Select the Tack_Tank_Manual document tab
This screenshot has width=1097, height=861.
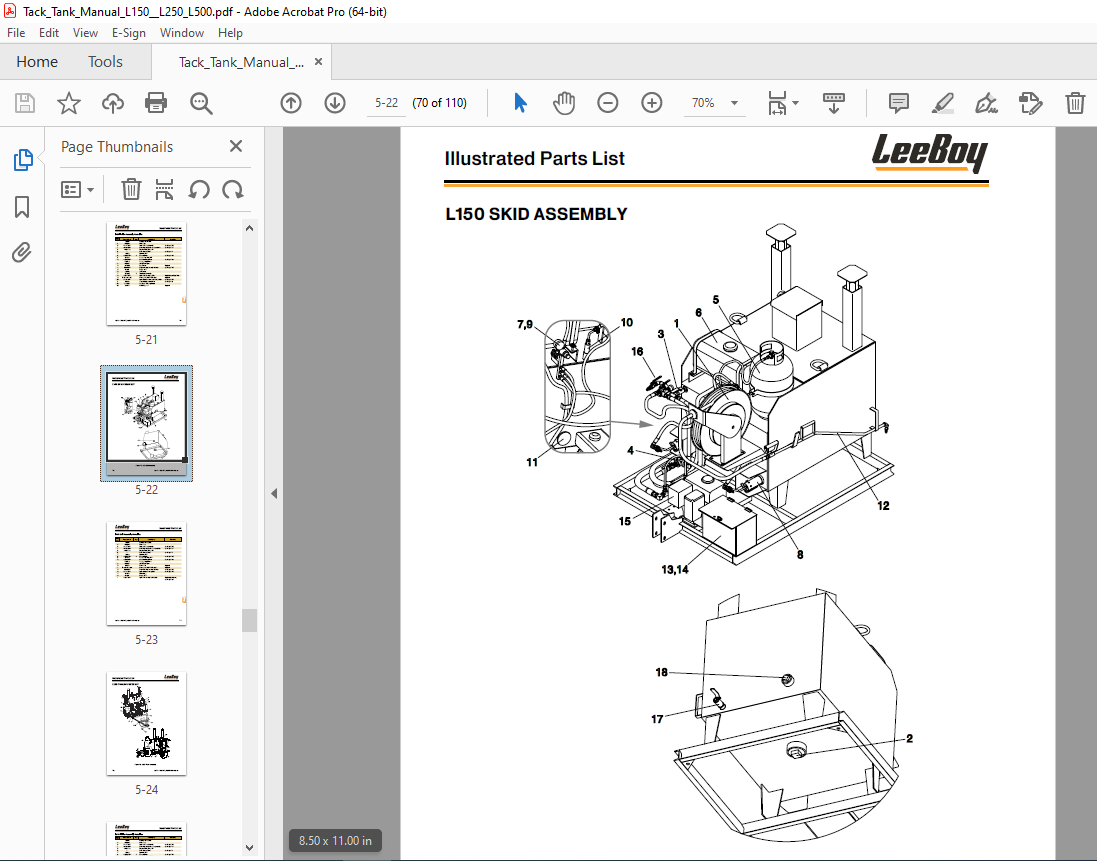click(x=241, y=62)
